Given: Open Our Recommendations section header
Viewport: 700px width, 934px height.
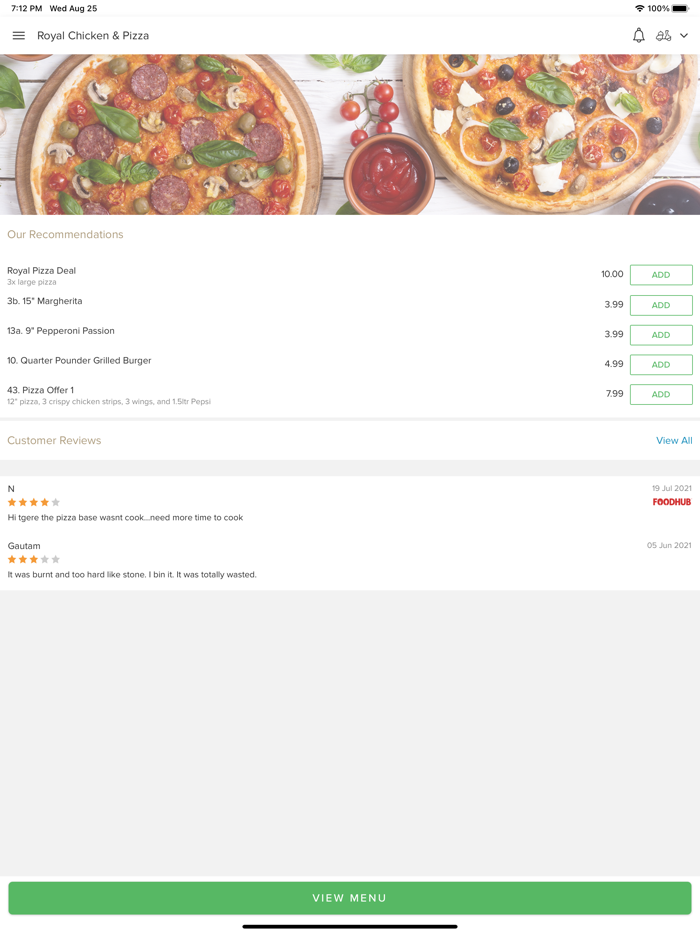Looking at the screenshot, I should point(65,234).
